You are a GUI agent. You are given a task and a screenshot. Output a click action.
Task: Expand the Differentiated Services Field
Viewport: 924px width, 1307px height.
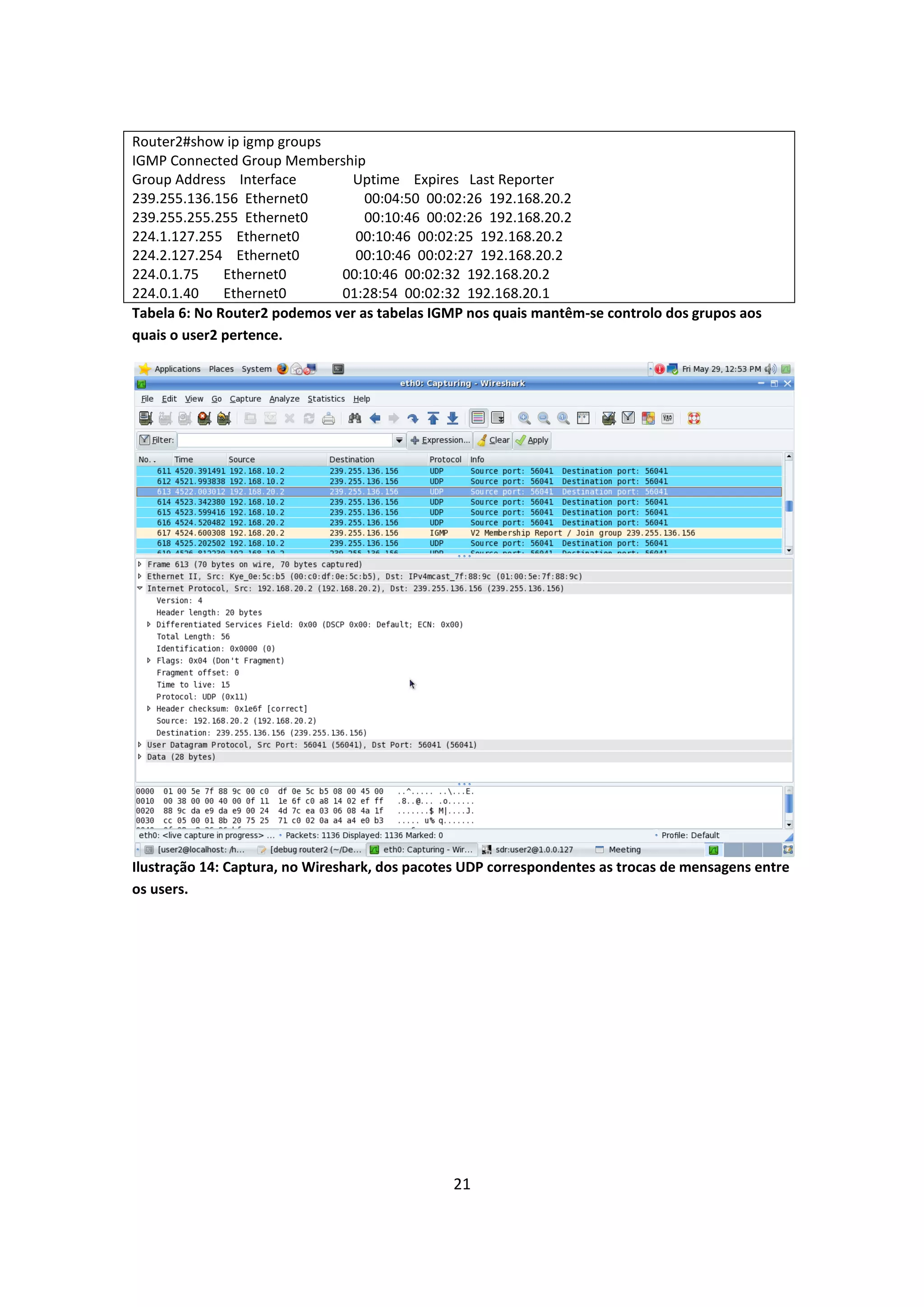[x=149, y=625]
